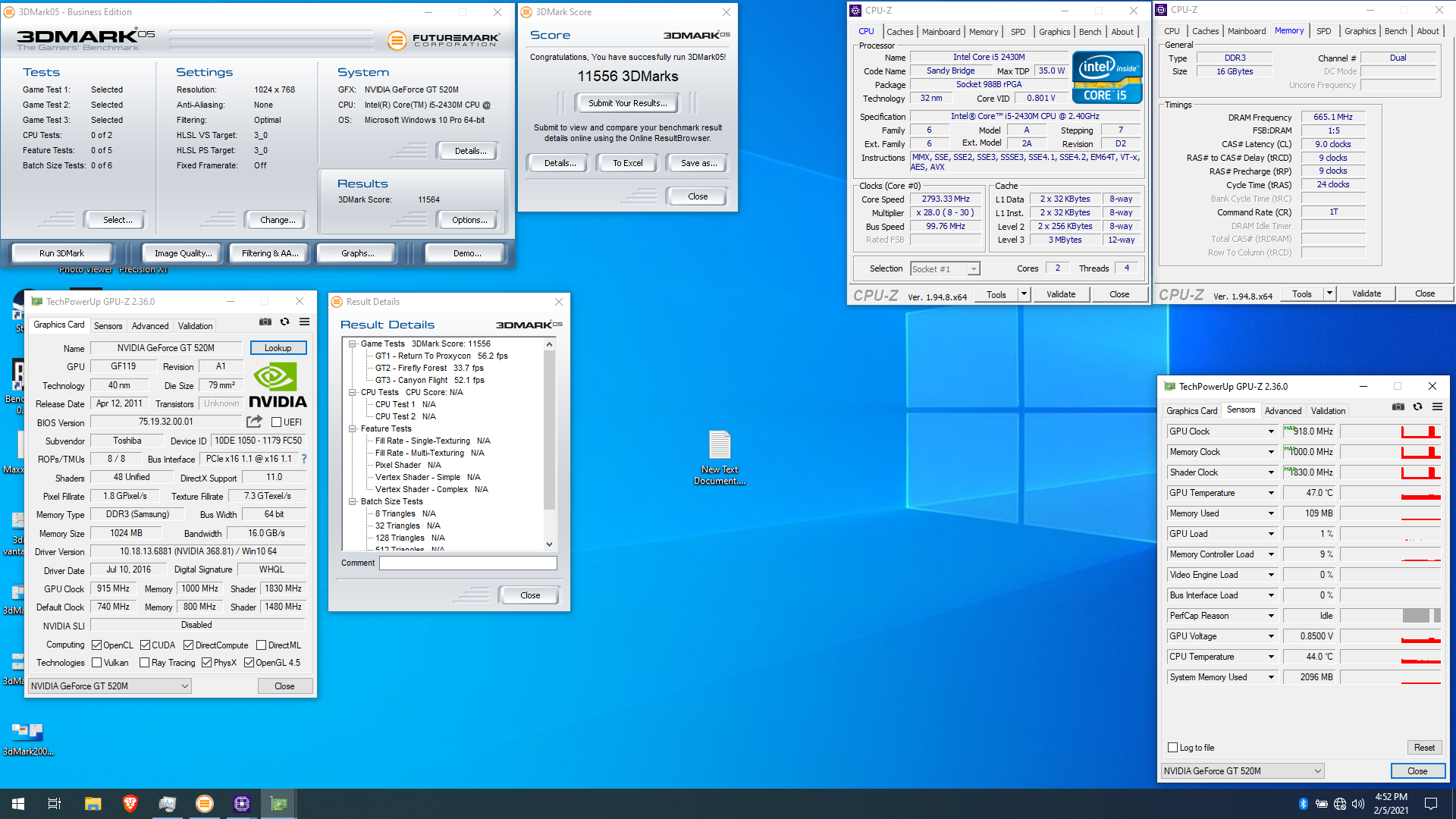1456x819 pixels.
Task: Open Task View on taskbar
Action: [x=55, y=804]
